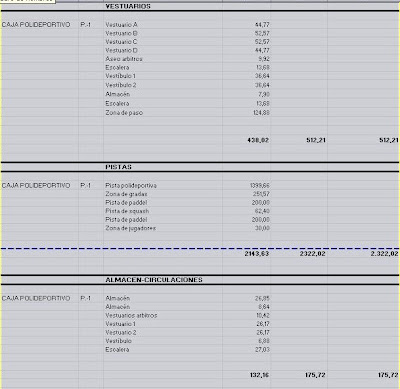Screen dimensions: 400x389
Task: Select the Almacén cell valued 26,85
Action: 118,298
